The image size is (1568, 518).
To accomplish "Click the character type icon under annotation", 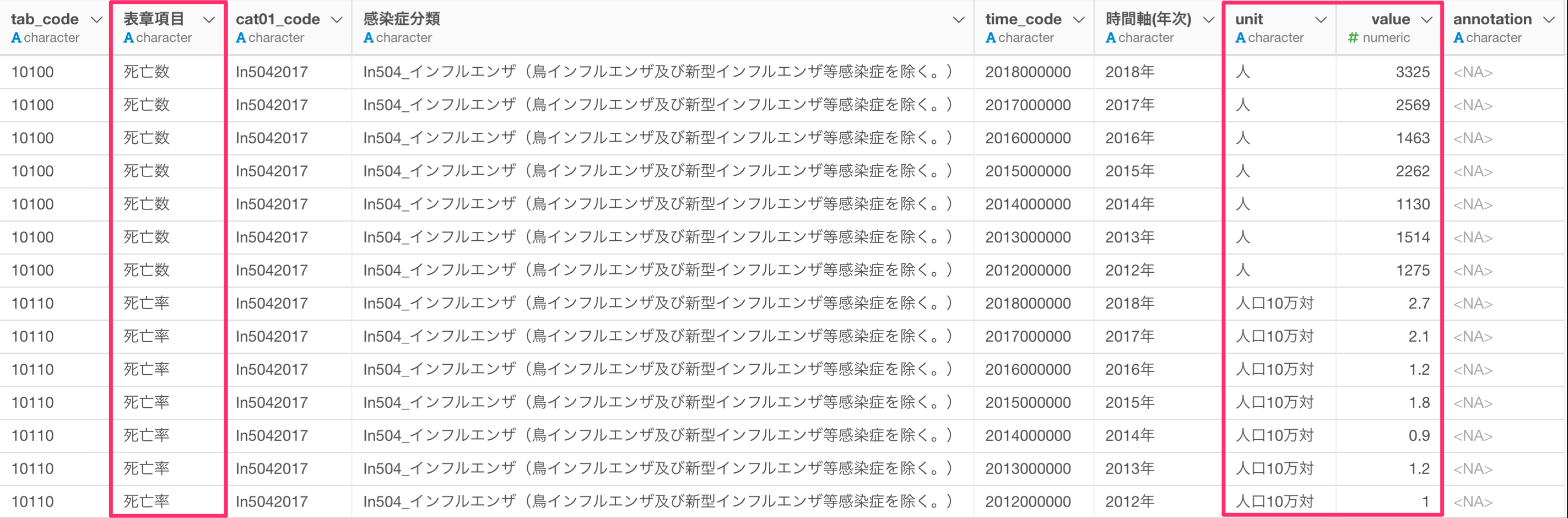I will [1458, 37].
